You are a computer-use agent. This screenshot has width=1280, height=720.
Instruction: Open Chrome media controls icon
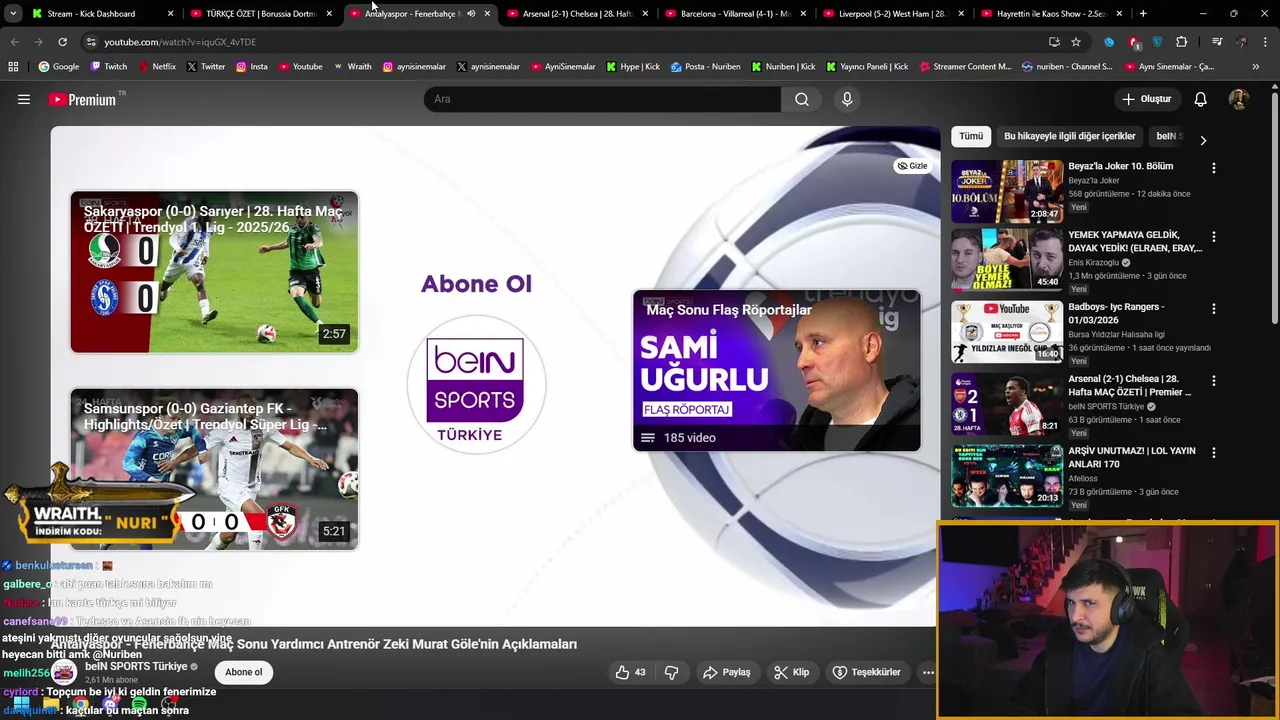(1217, 42)
